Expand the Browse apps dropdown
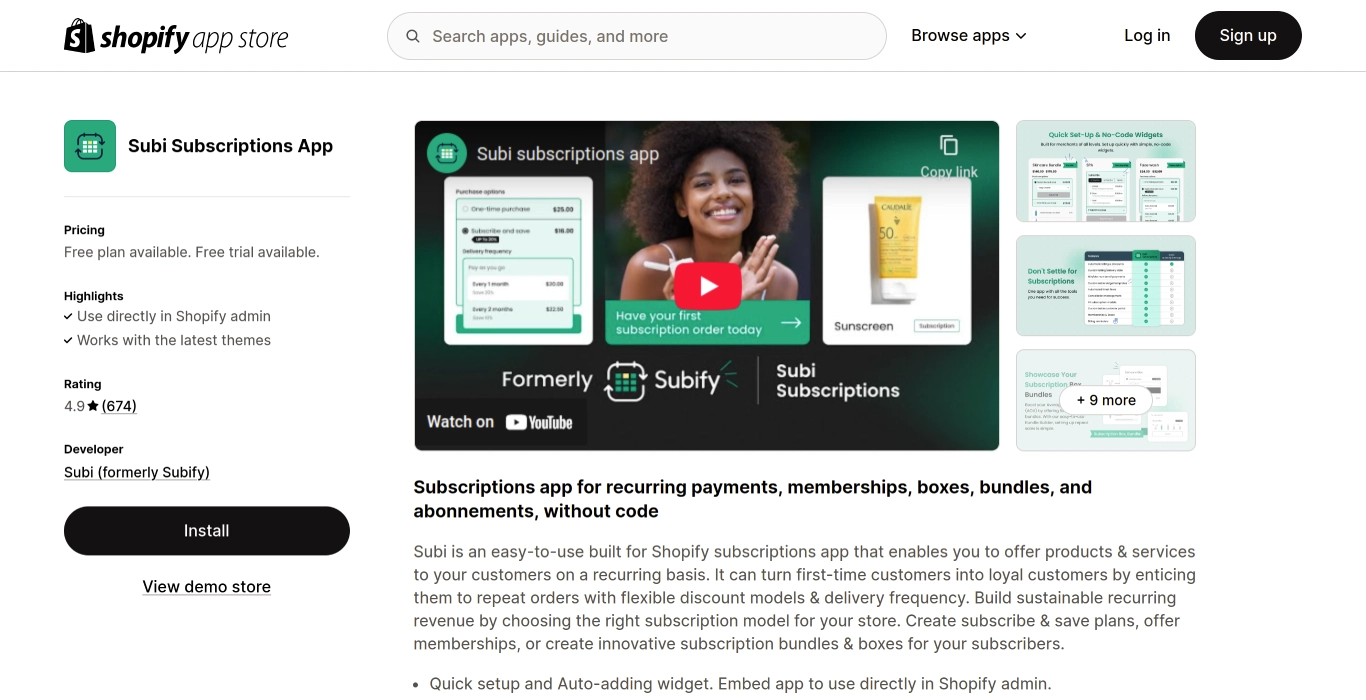Screen dimensions: 1366x700 pos(969,36)
